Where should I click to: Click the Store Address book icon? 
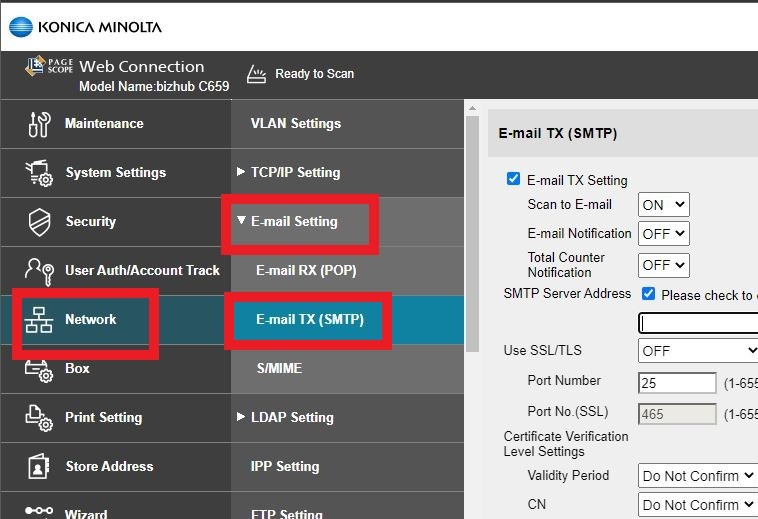(x=38, y=467)
